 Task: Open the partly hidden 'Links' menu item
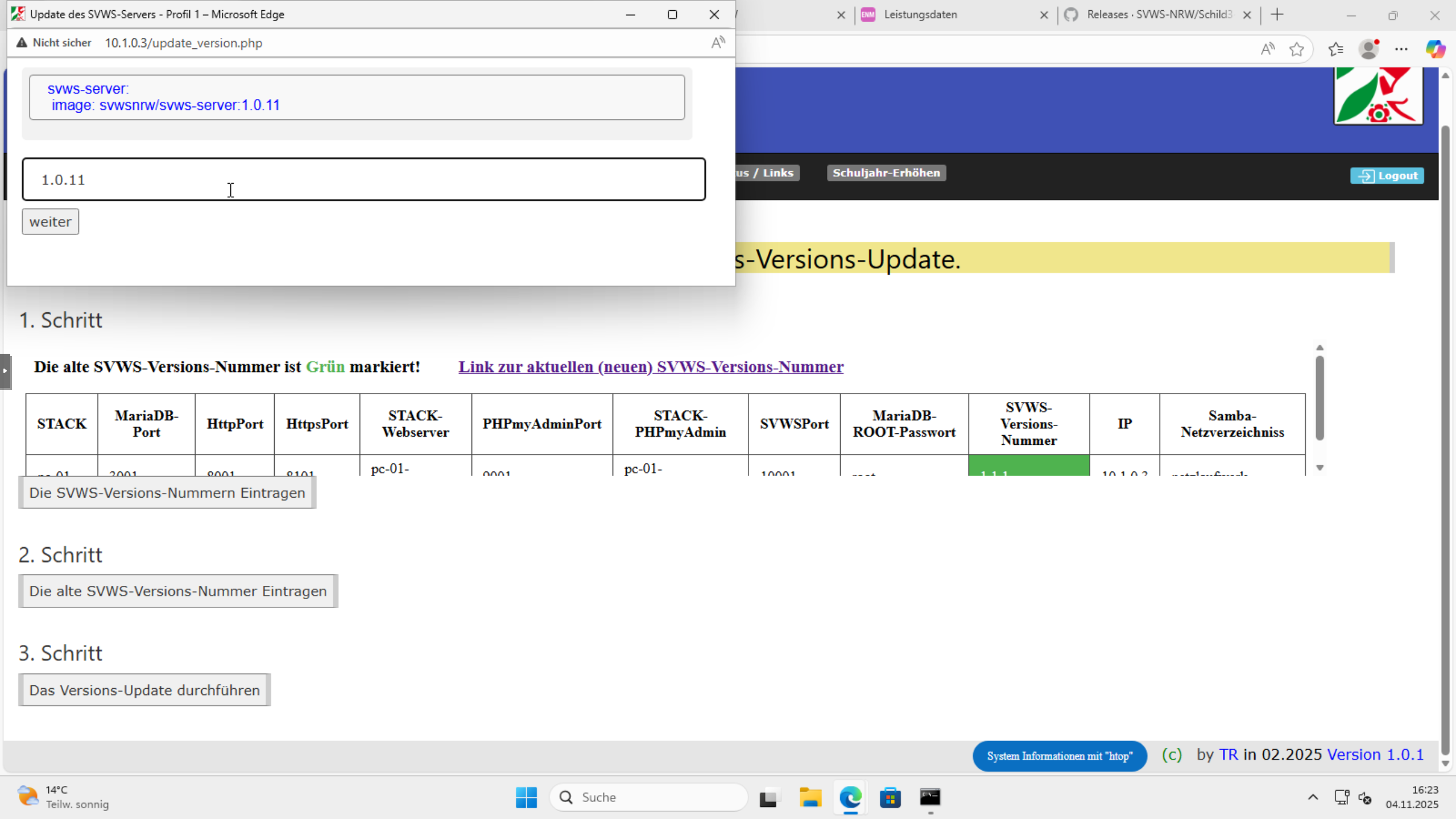tap(767, 173)
